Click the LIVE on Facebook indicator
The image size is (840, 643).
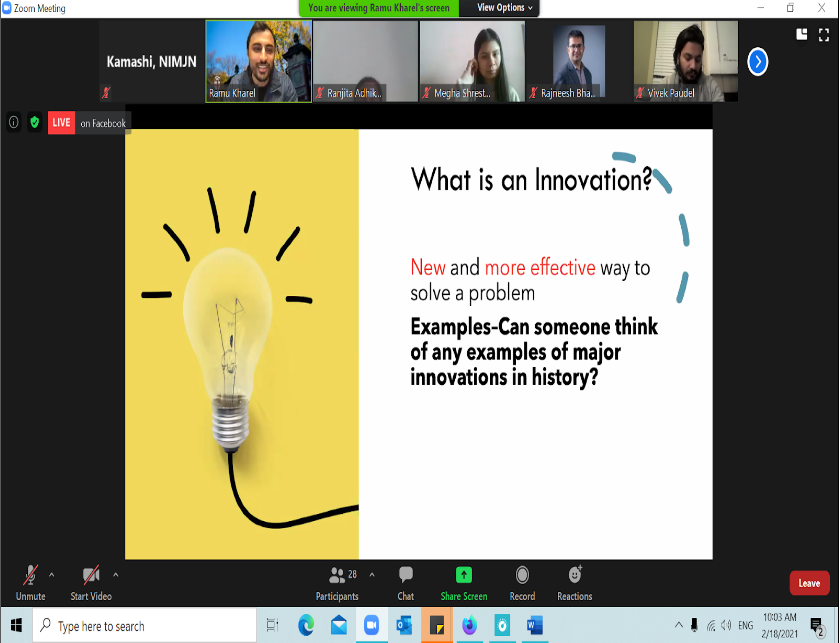(89, 123)
